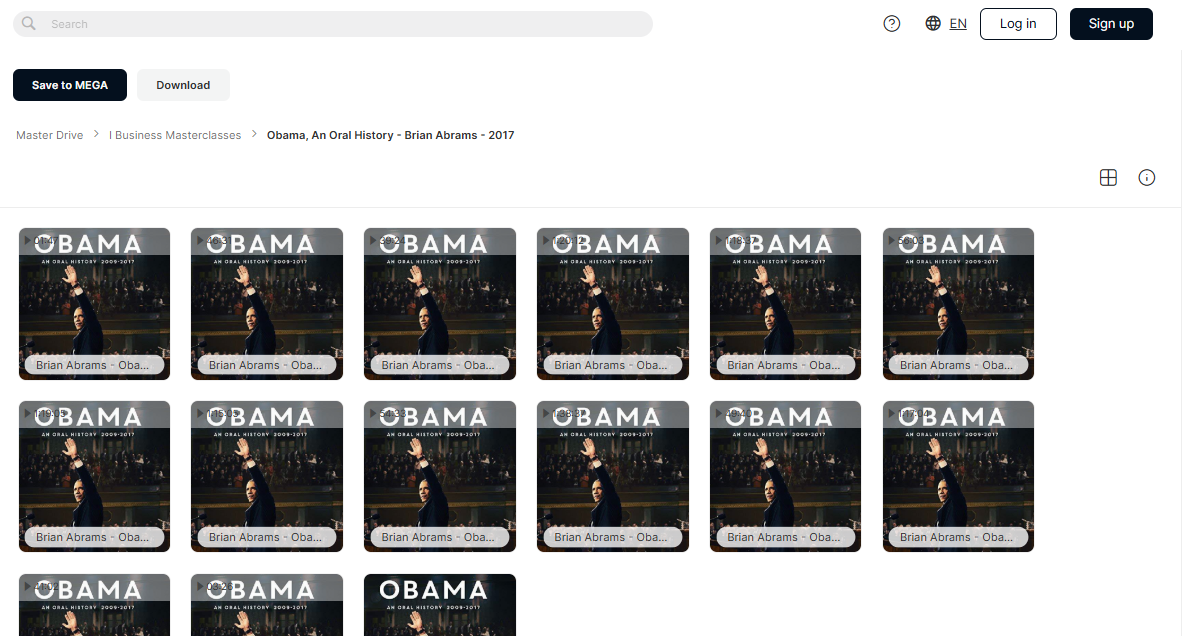Open the video thumbnail with duration 56:03
Viewport: 1182px width, 636px height.
pyautogui.click(x=958, y=304)
